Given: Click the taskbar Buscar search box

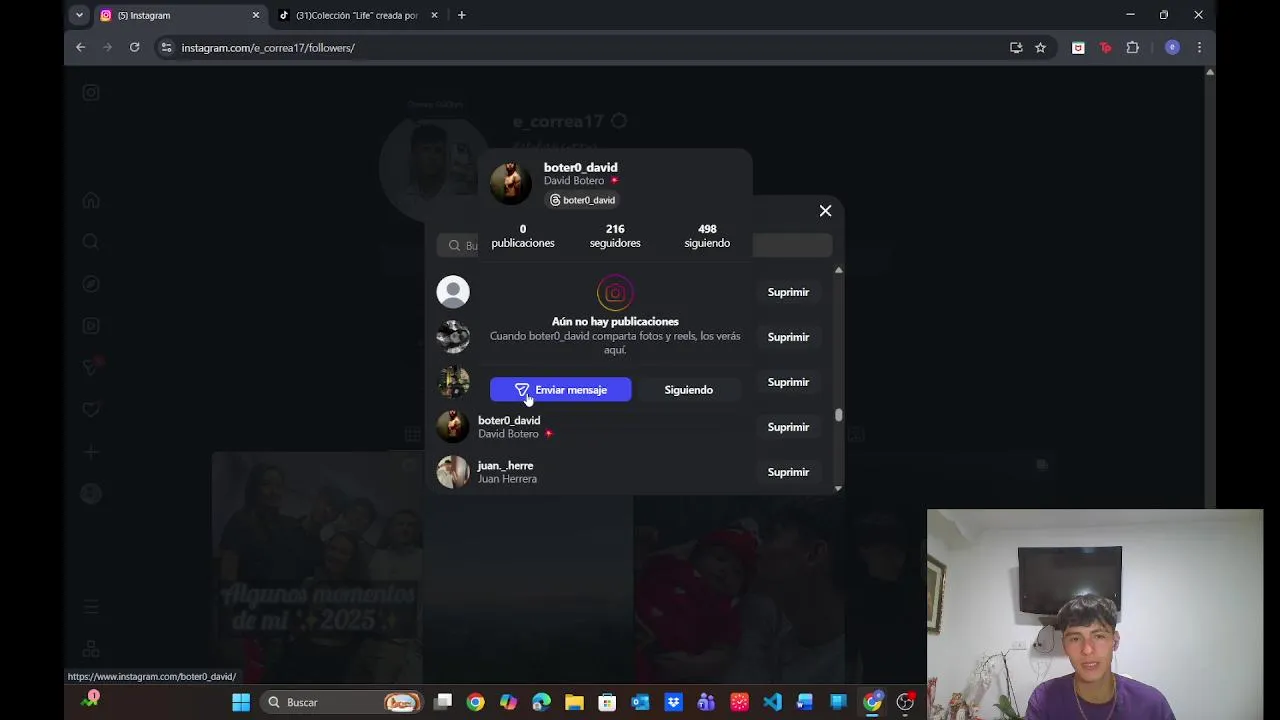Looking at the screenshot, I should coord(341,702).
